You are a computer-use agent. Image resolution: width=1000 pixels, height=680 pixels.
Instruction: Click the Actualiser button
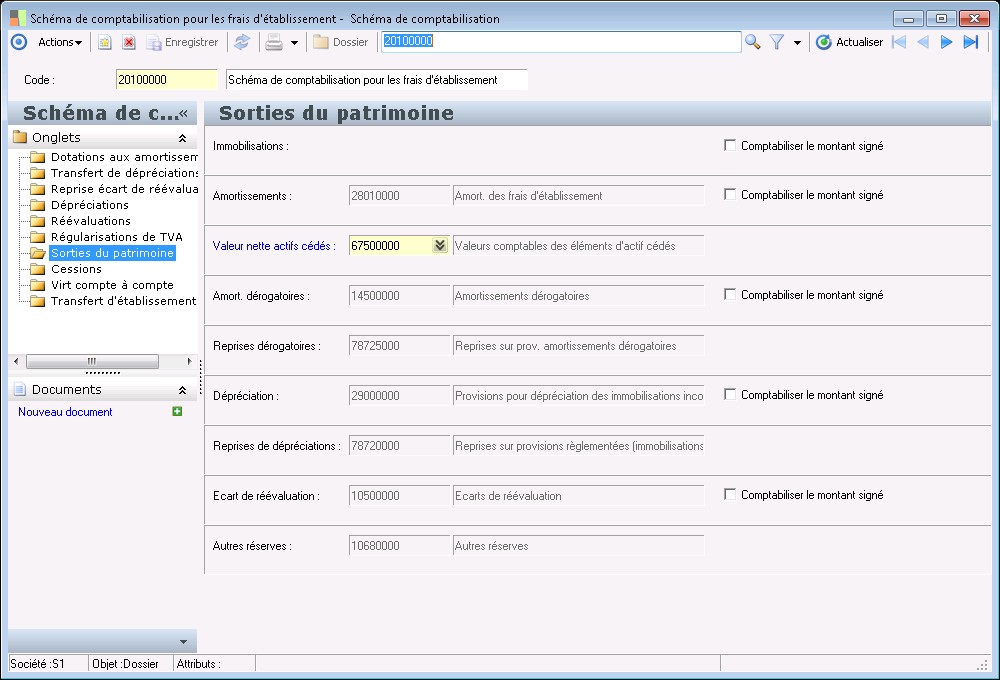click(x=849, y=42)
